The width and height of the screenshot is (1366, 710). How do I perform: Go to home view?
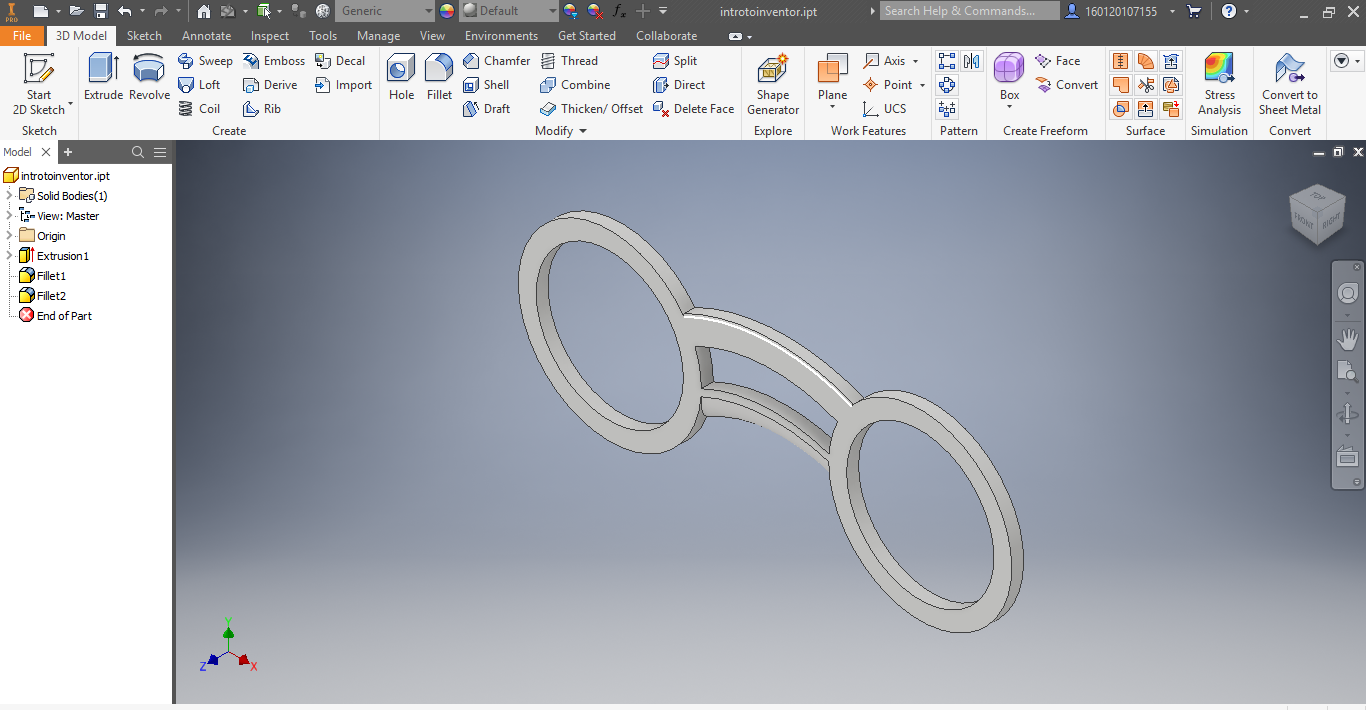204,11
